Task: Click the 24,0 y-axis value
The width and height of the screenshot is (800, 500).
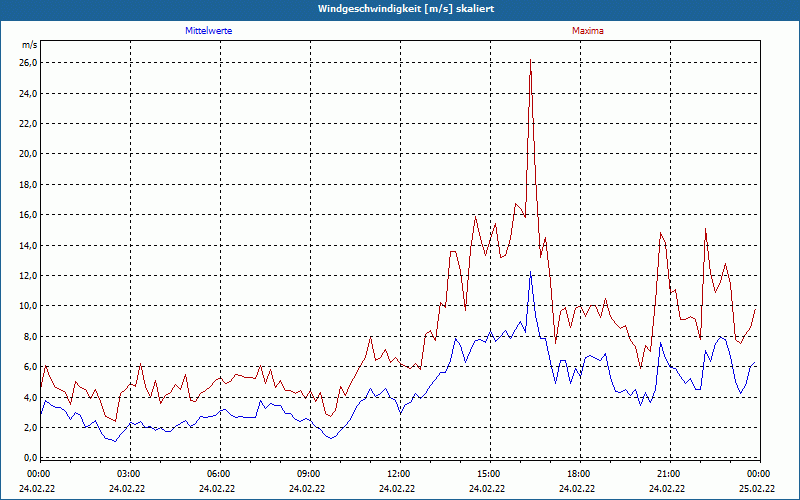Action: click(29, 93)
